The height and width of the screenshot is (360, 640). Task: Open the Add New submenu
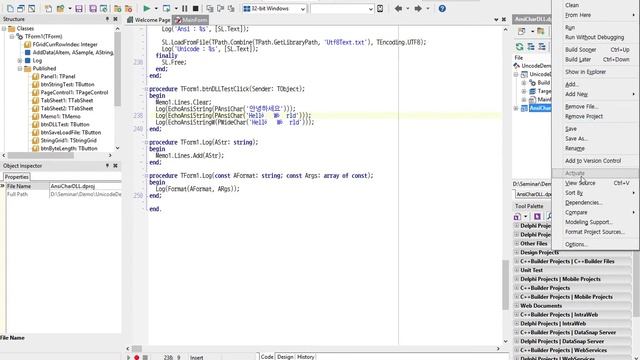click(594, 94)
